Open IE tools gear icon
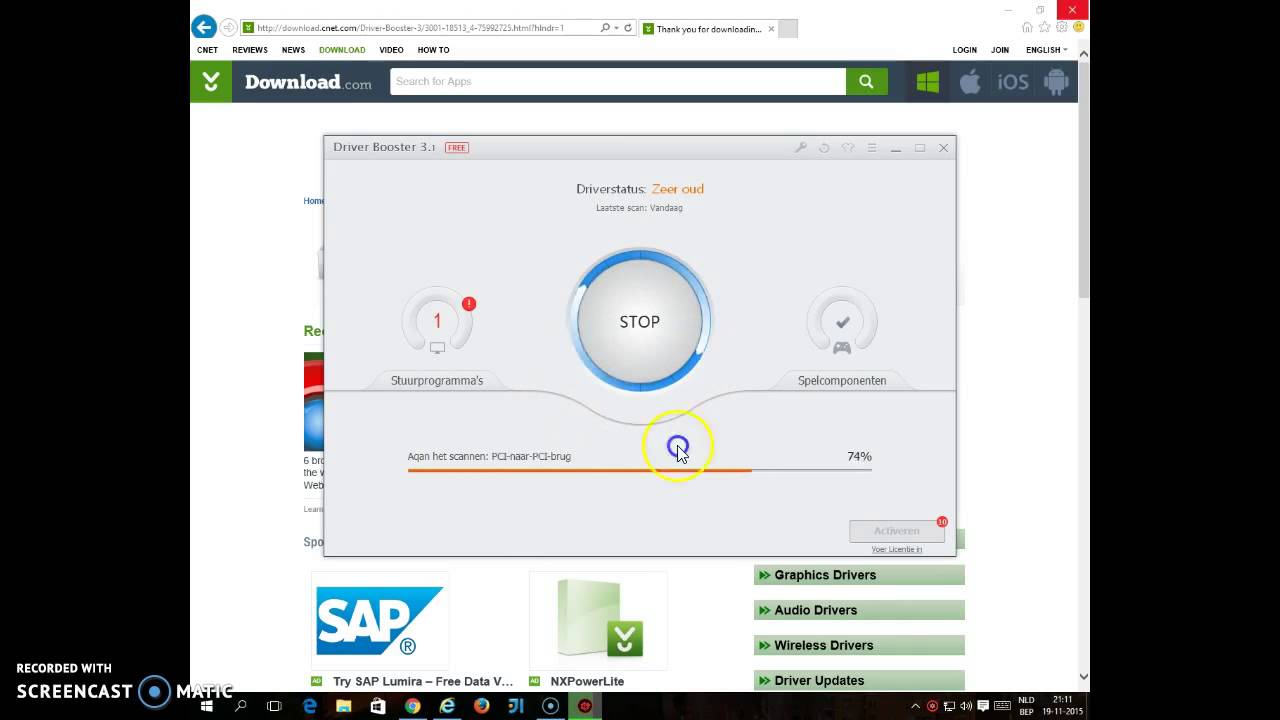This screenshot has height=720, width=1280. pyautogui.click(x=1062, y=27)
